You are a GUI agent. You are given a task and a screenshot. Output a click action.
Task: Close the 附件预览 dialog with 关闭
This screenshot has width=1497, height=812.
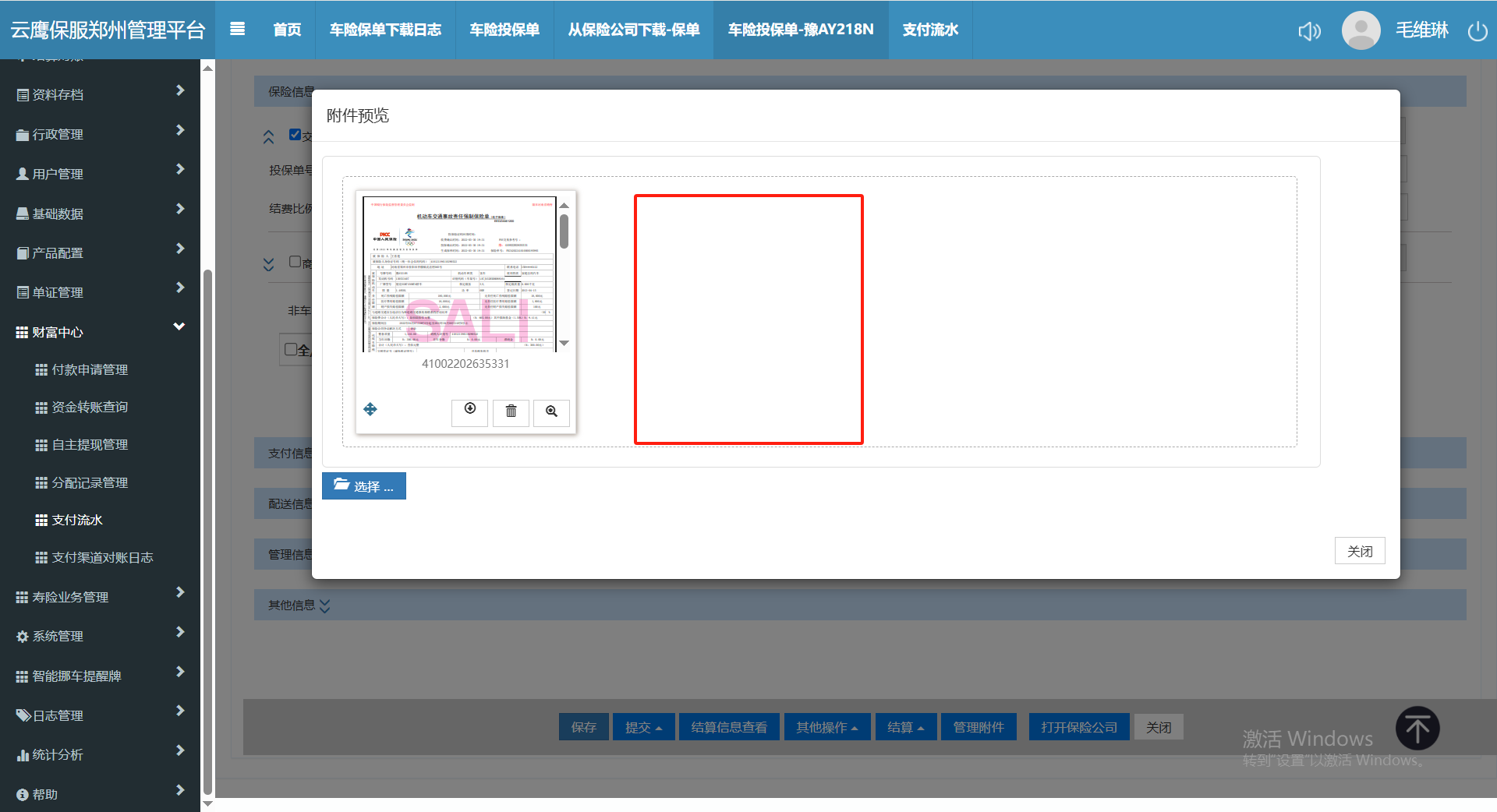click(x=1360, y=551)
